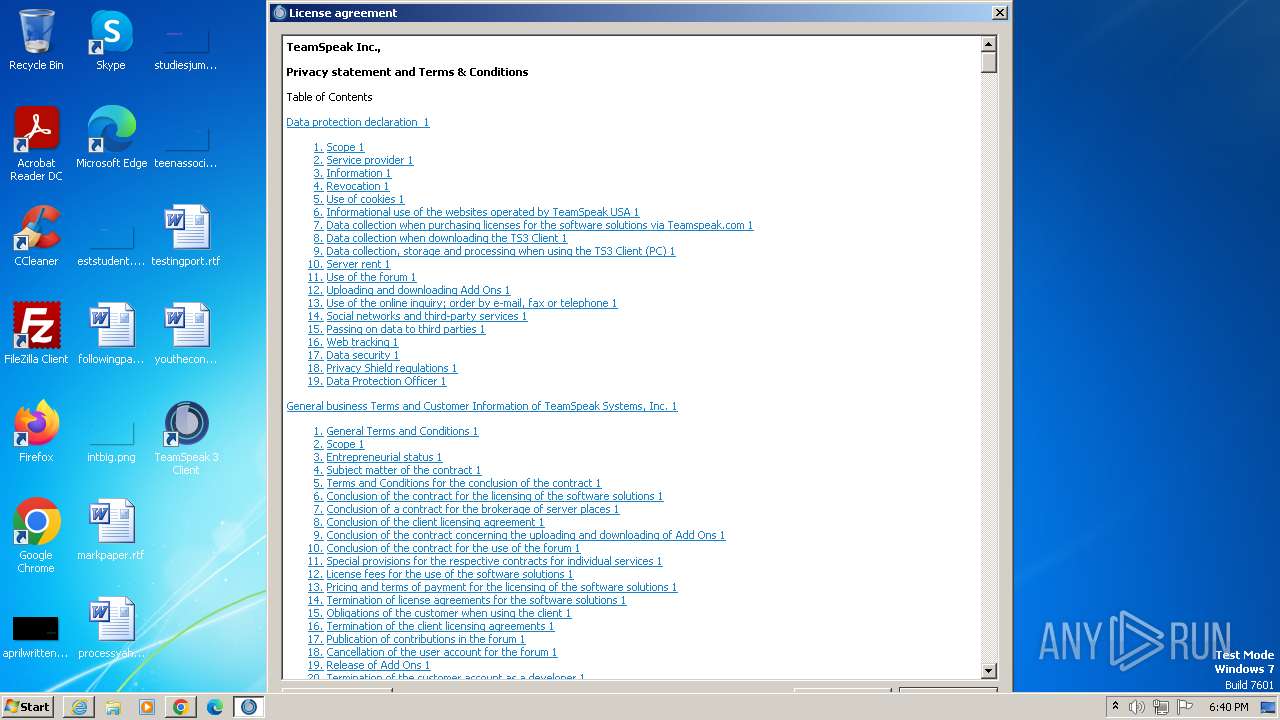Click the volume icon in system tray
This screenshot has height=720, width=1280.
(1137, 707)
